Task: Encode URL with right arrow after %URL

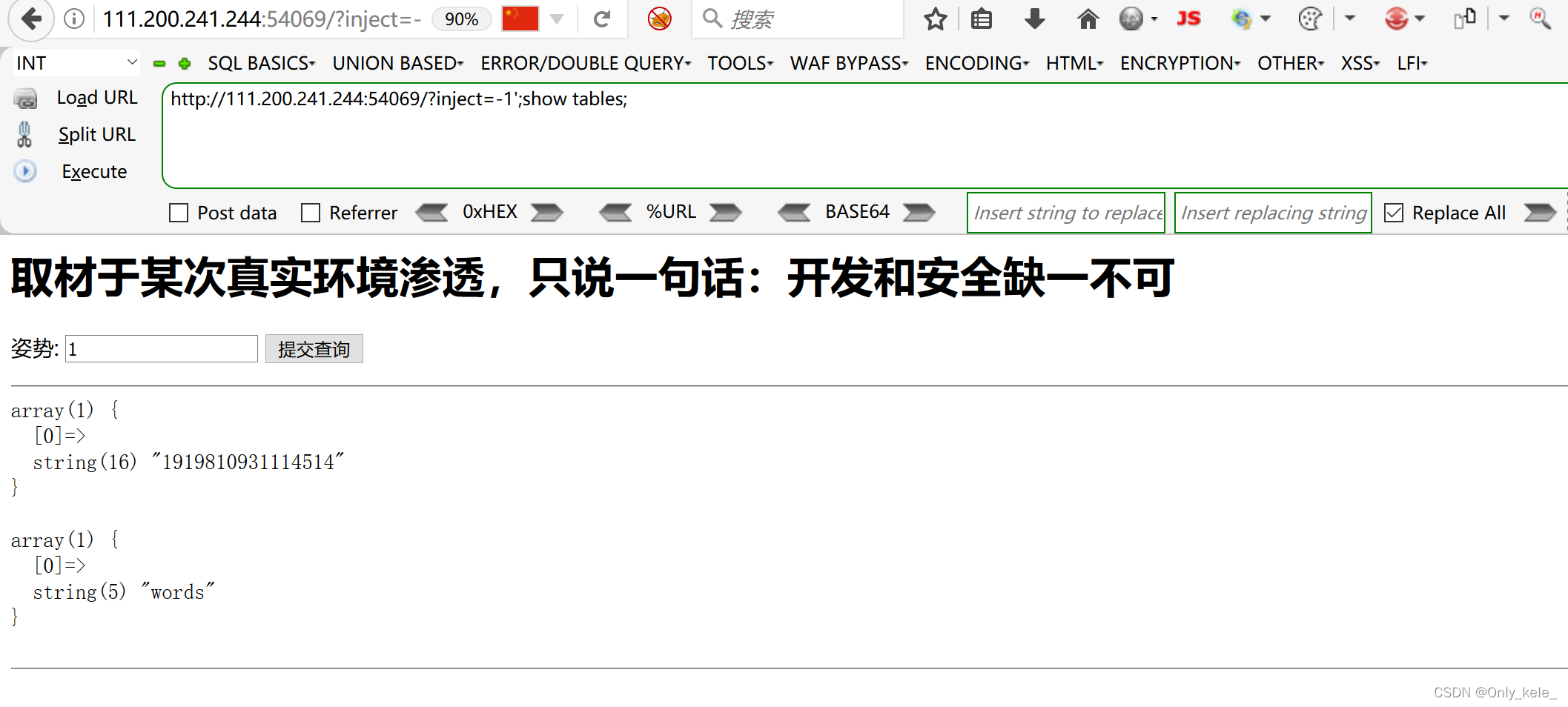Action: (x=725, y=213)
